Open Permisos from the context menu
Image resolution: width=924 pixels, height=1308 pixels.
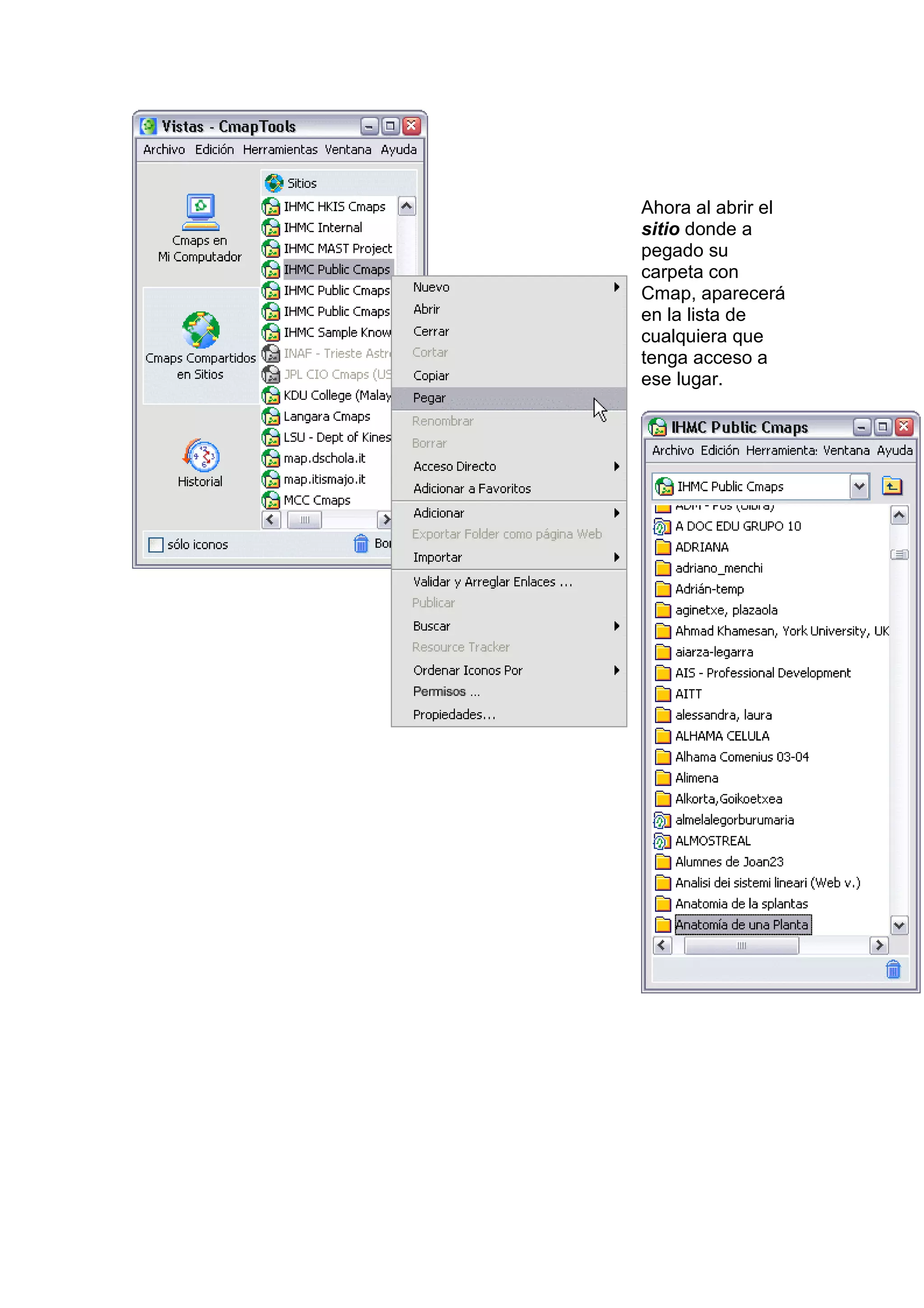[x=509, y=691]
